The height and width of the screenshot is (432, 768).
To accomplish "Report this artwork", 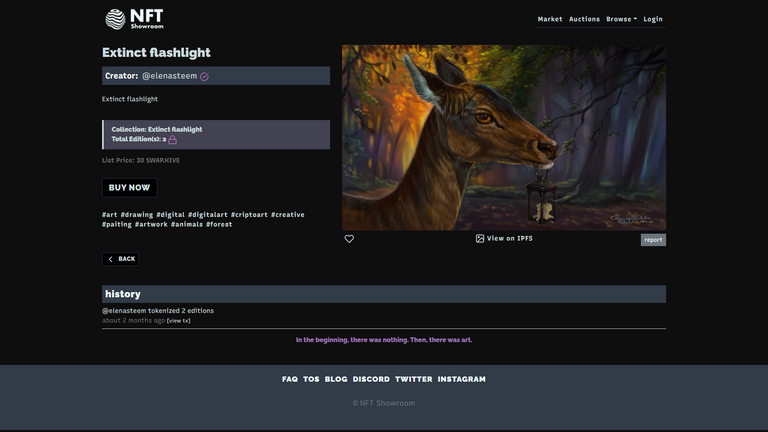I will coord(653,240).
